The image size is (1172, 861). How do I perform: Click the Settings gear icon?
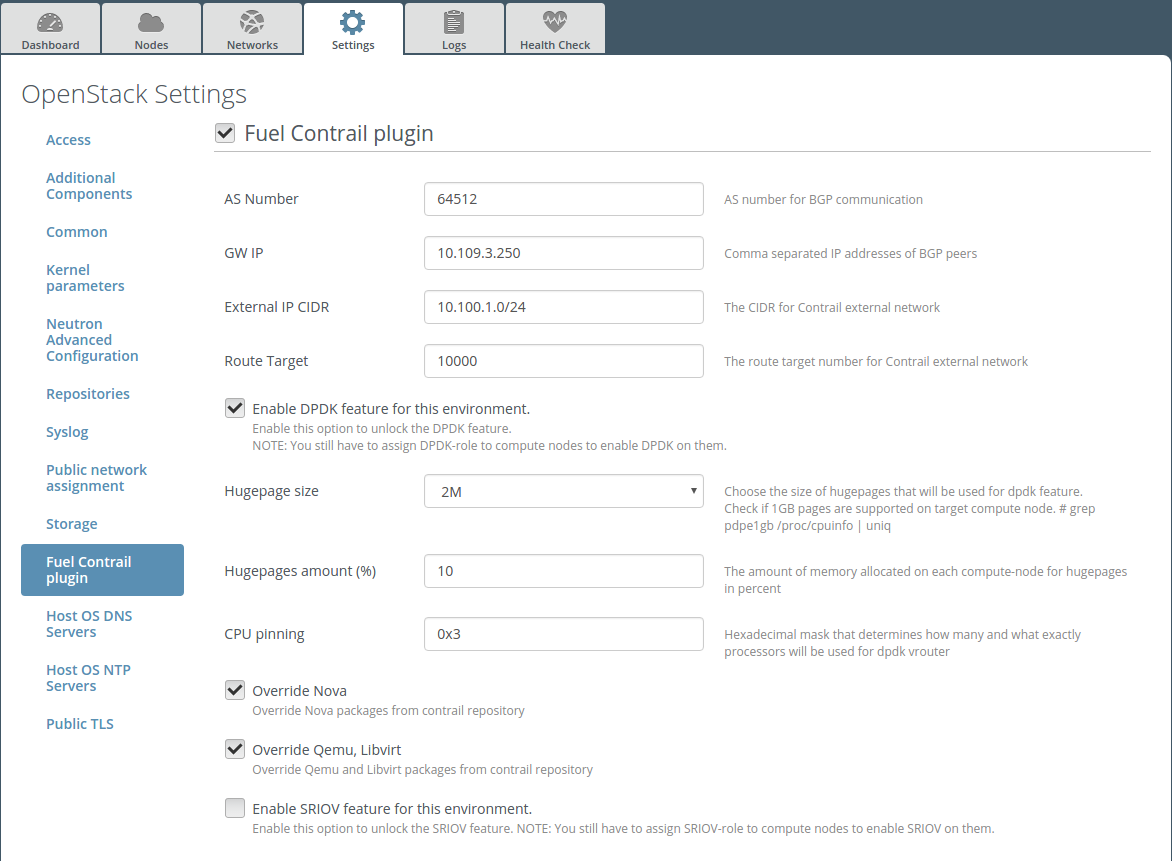pos(353,22)
